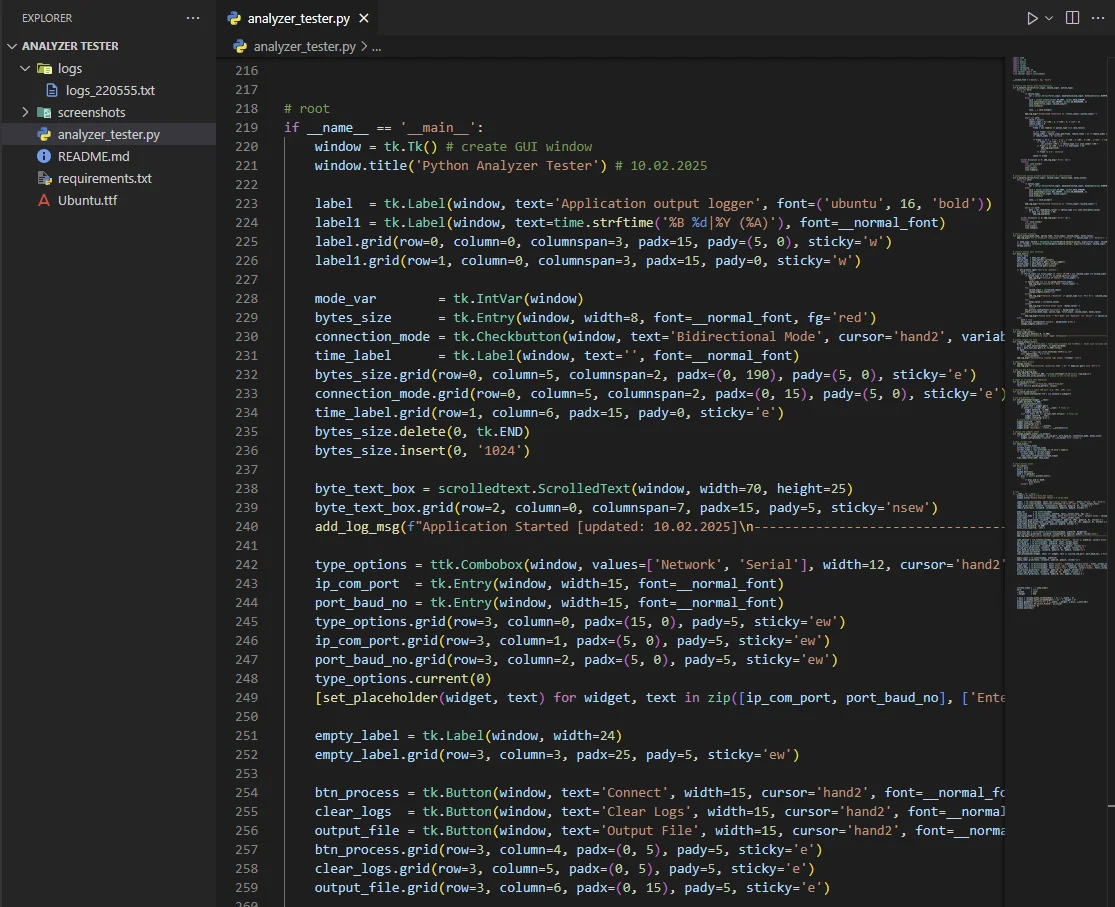This screenshot has height=907, width=1115.
Task: Click the minimap code overview
Action: [x=1060, y=334]
